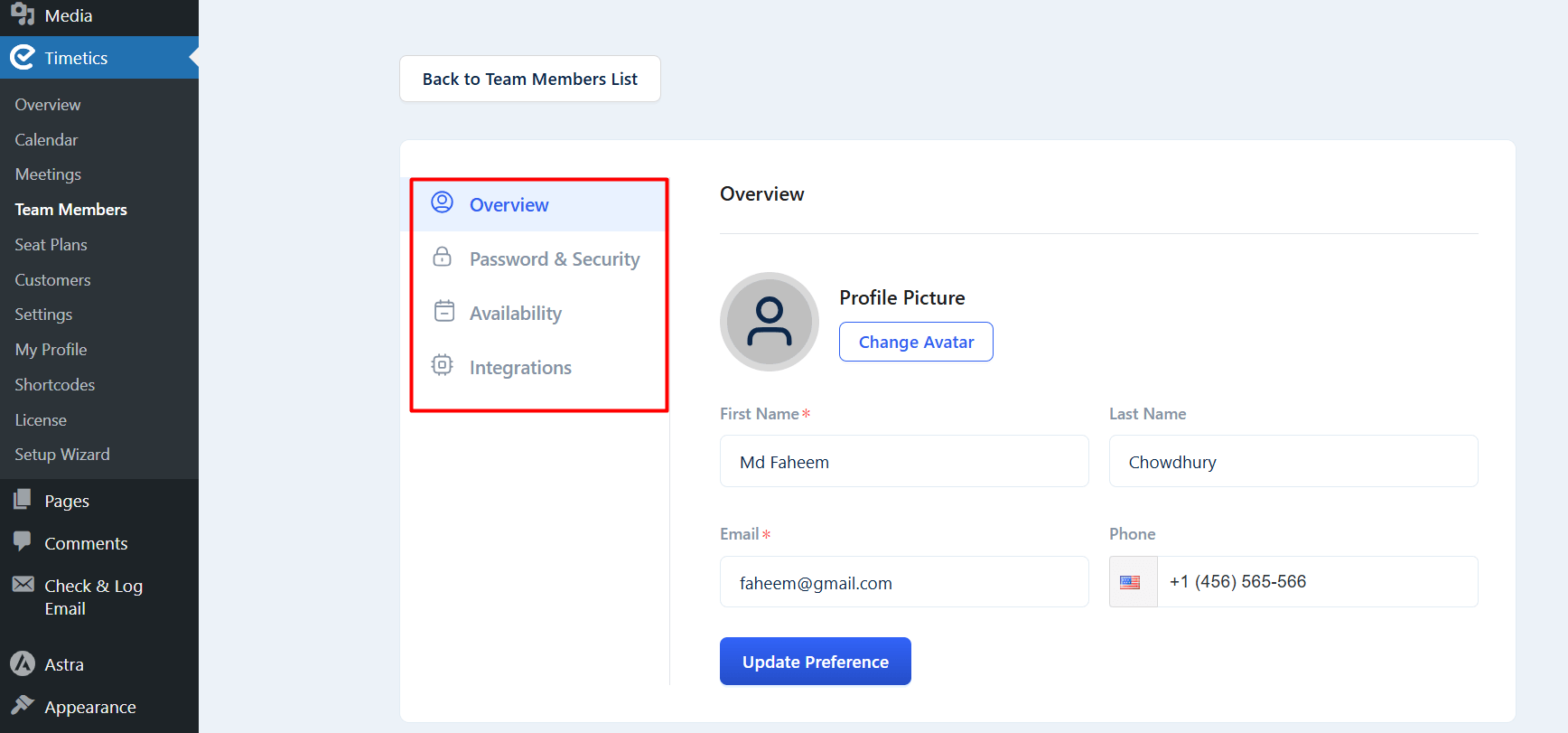Open the Setup Wizard link
This screenshot has height=733, width=1568.
point(61,455)
